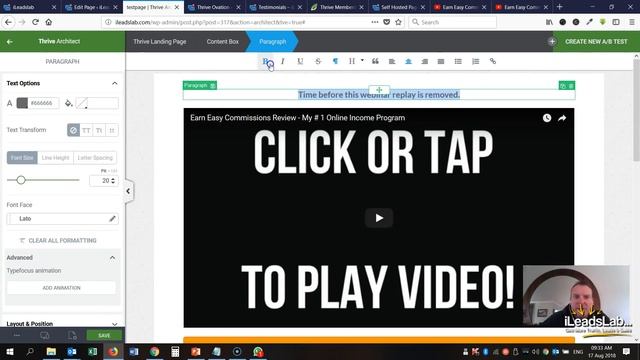Click the text color hex input
640x360 pixels.
tap(43, 103)
